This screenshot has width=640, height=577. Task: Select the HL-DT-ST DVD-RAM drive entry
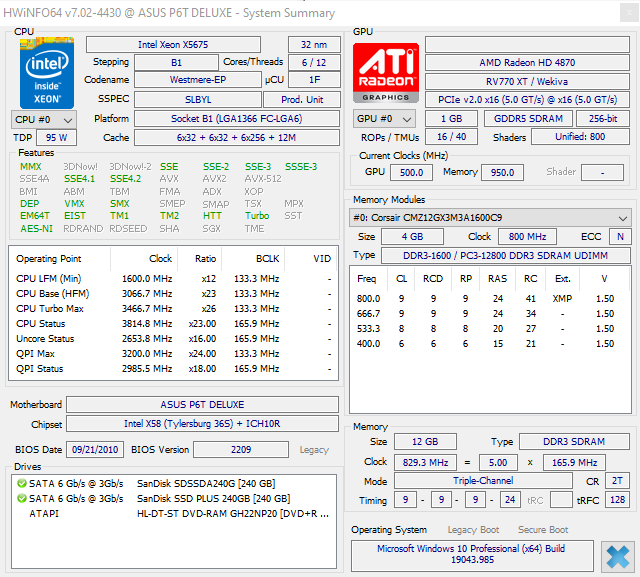coord(173,513)
